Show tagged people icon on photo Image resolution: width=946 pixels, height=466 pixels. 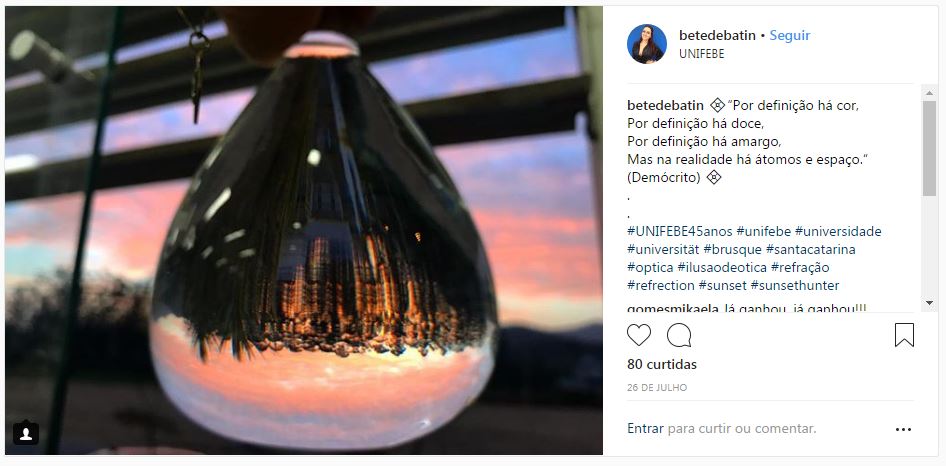tap(26, 433)
